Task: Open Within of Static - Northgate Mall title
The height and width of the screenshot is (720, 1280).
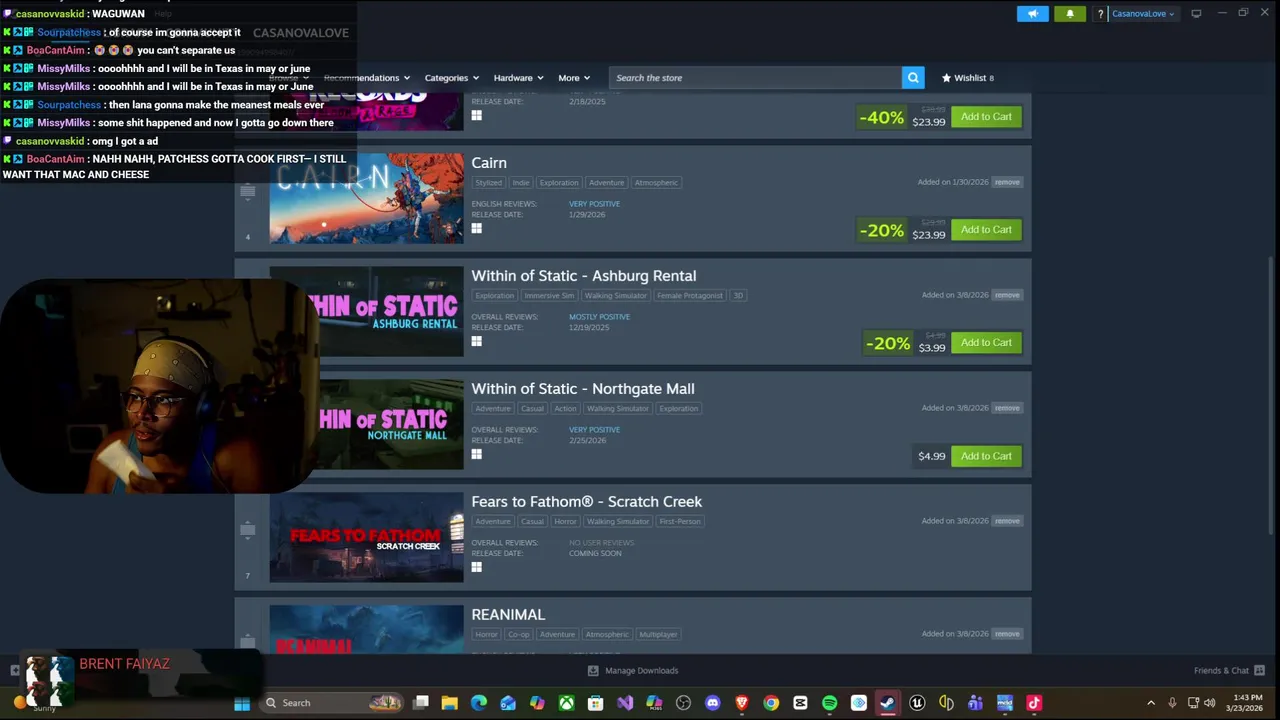Action: click(x=583, y=388)
